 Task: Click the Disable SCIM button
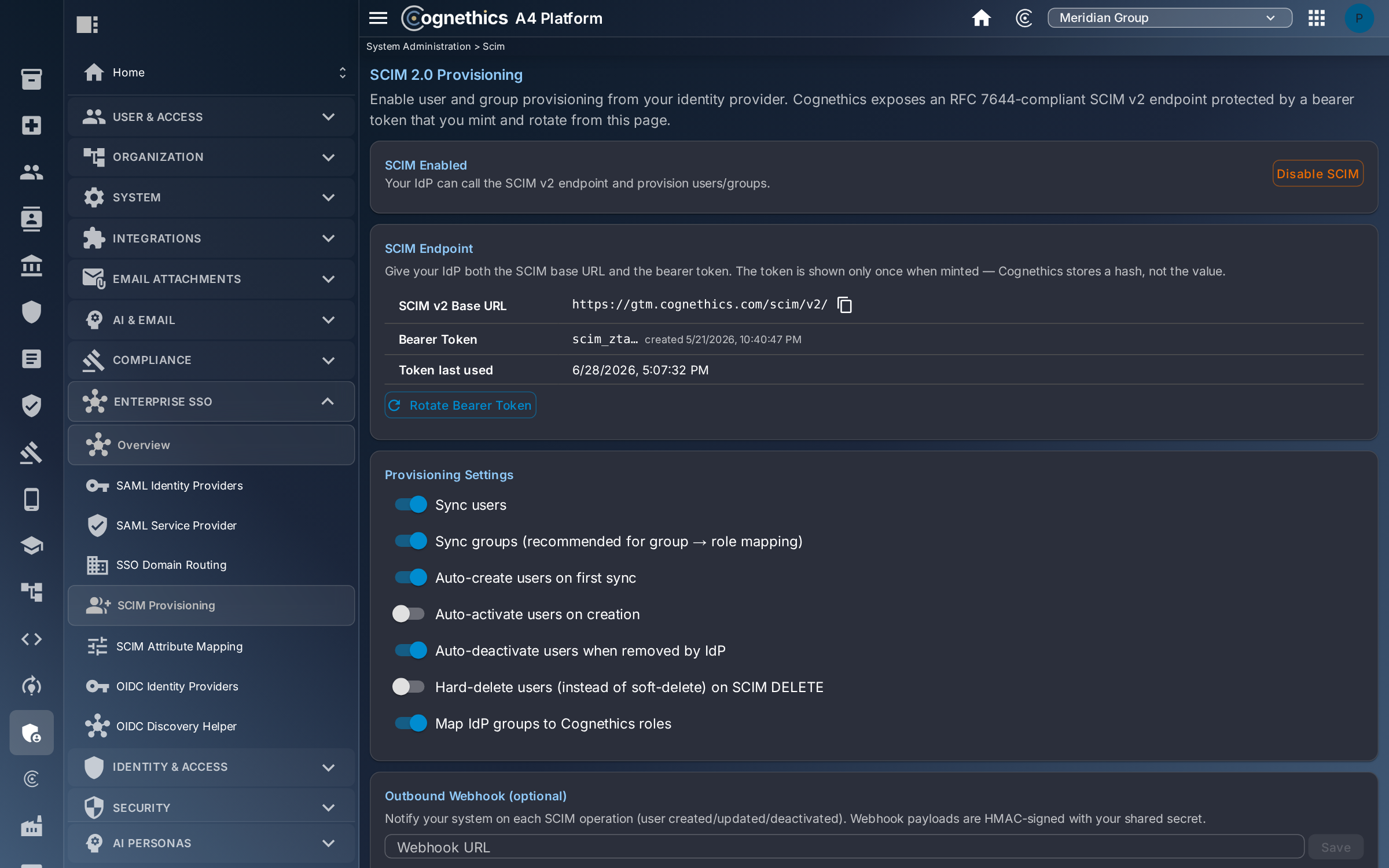[x=1318, y=174]
